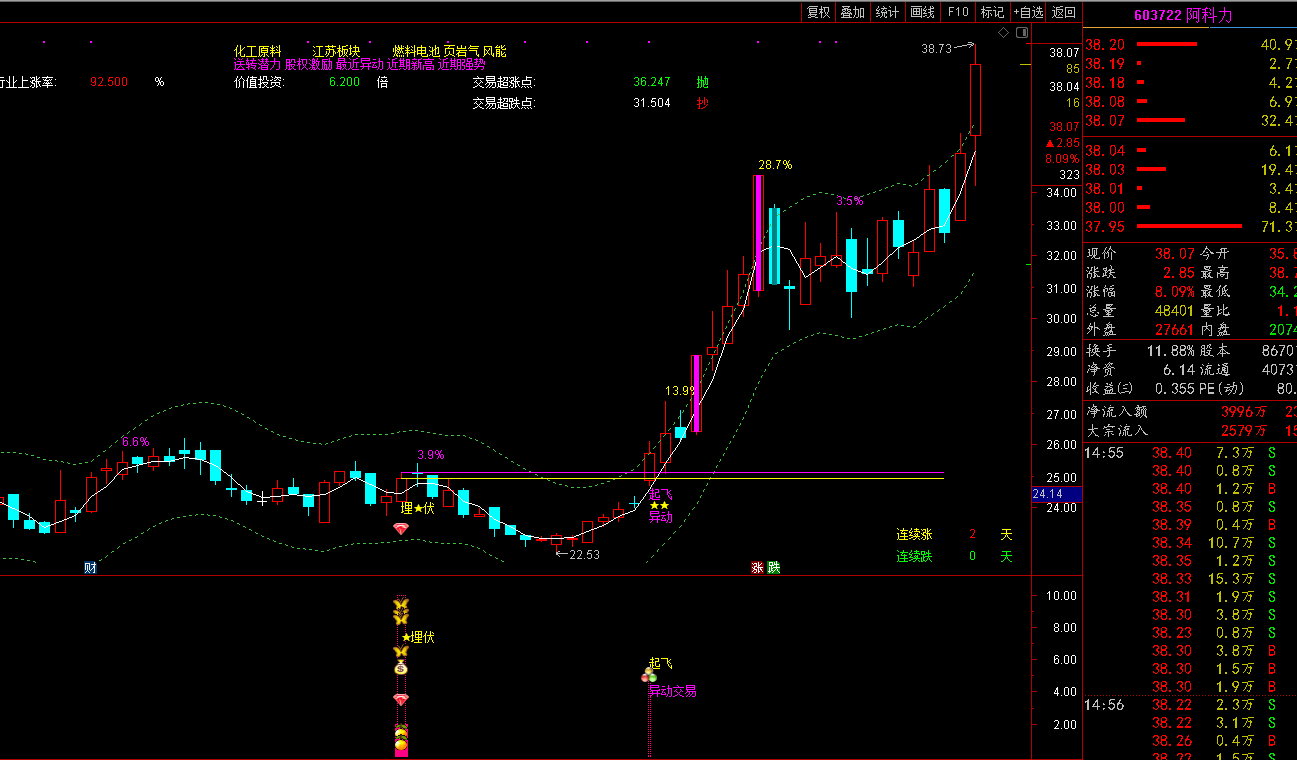This screenshot has width=1297, height=760.
Task: Open the 统计 statistics option
Action: click(x=887, y=12)
